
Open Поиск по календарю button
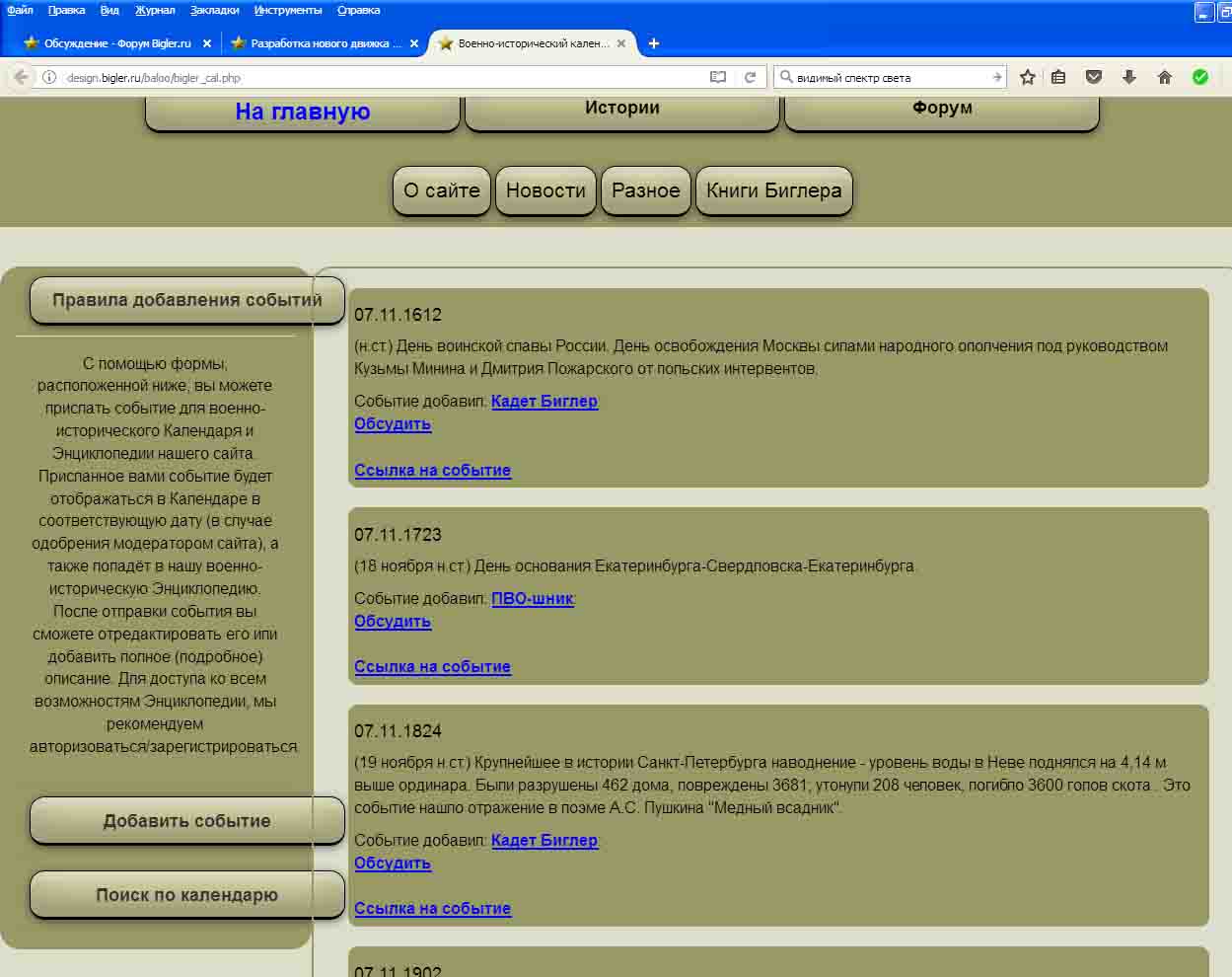tap(186, 895)
